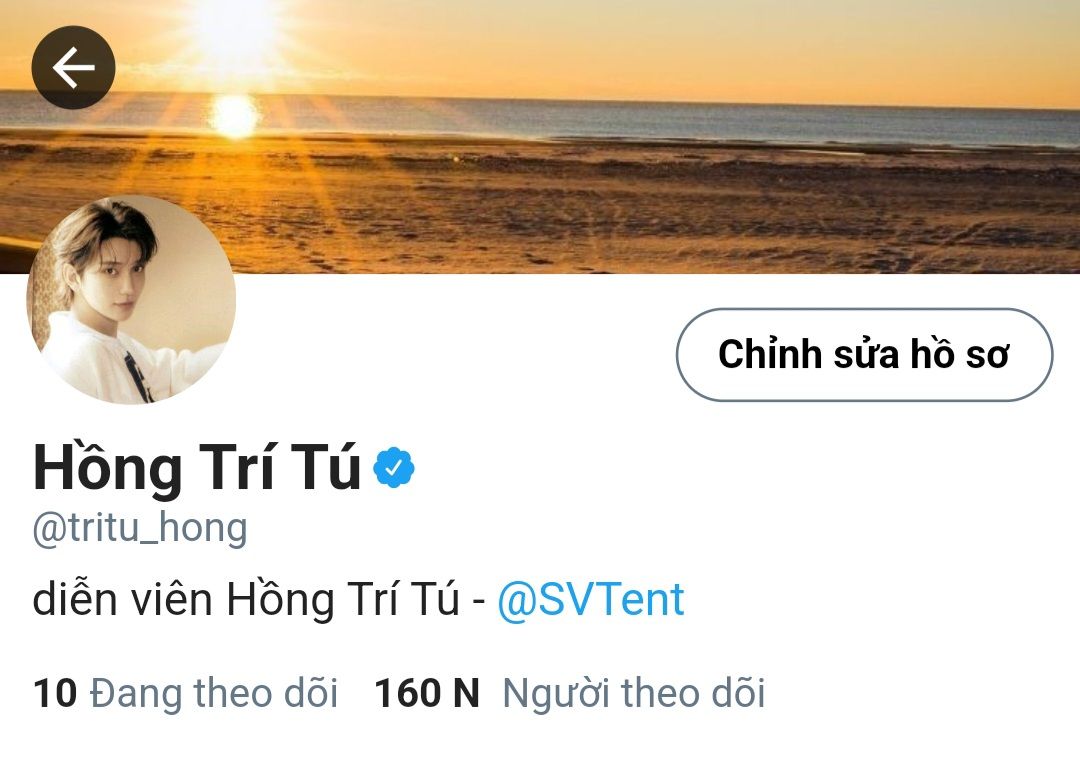Select the display name Hồng Trí Tú
The width and height of the screenshot is (1080, 769).
pyautogui.click(x=197, y=467)
